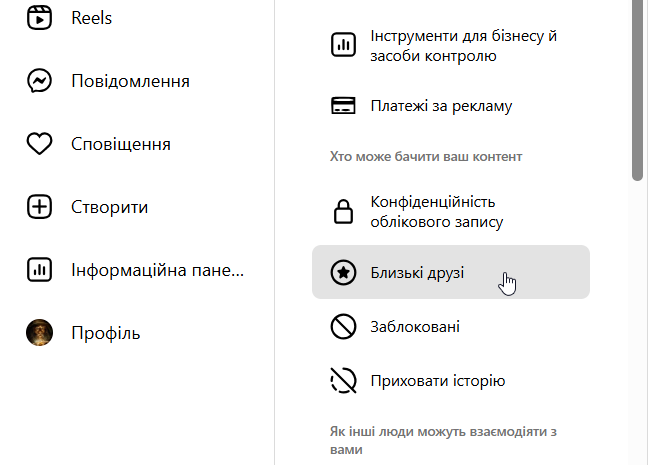Click the settings panel vertical scrollbar

pyautogui.click(x=638, y=90)
